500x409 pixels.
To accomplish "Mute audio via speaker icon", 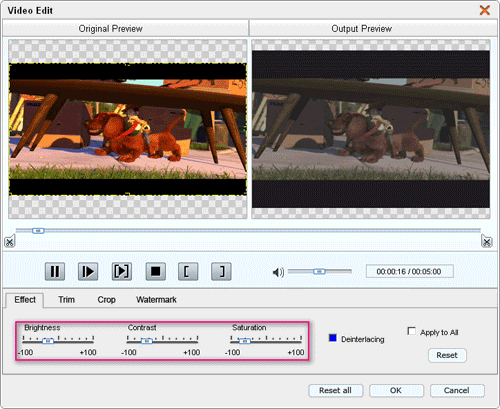I will (x=278, y=272).
